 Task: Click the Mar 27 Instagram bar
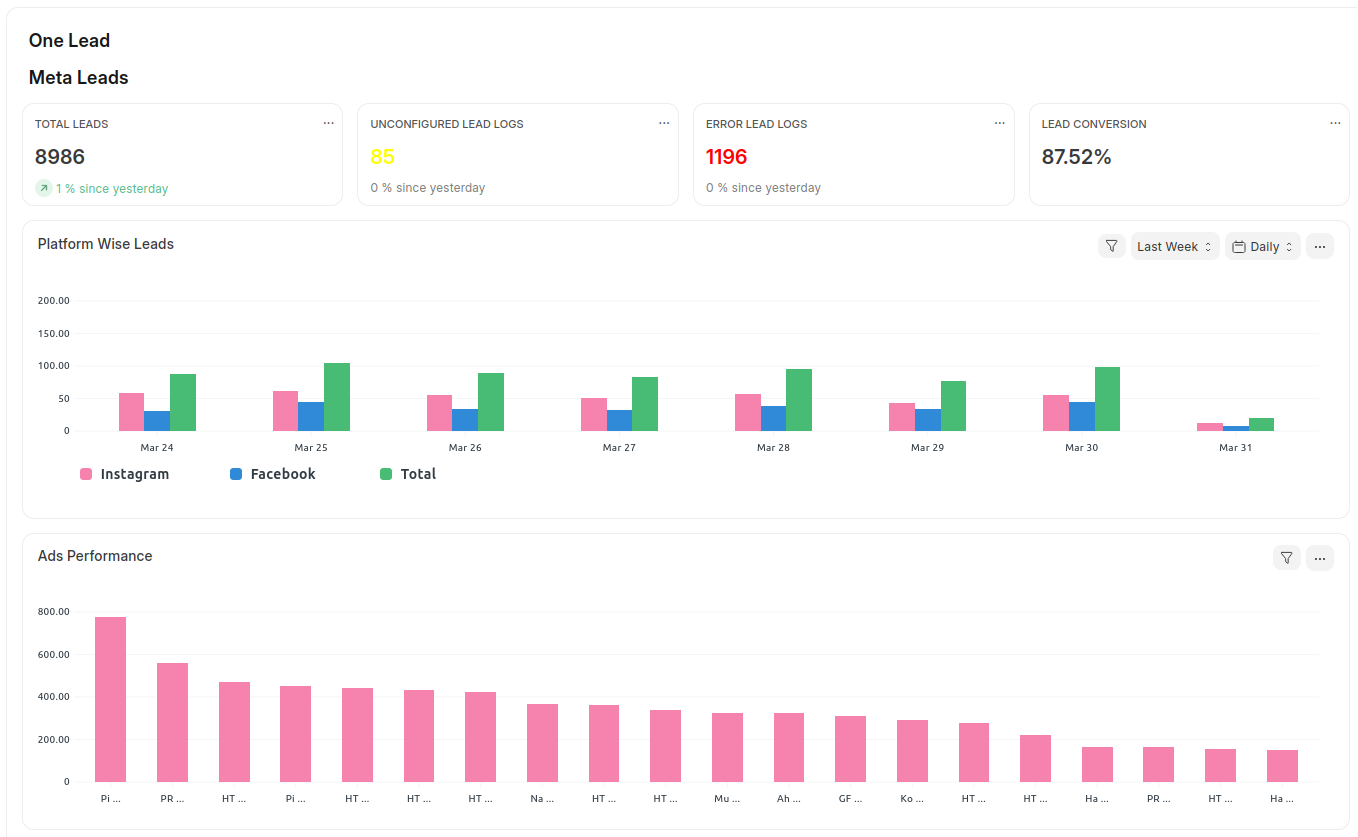tap(594, 415)
